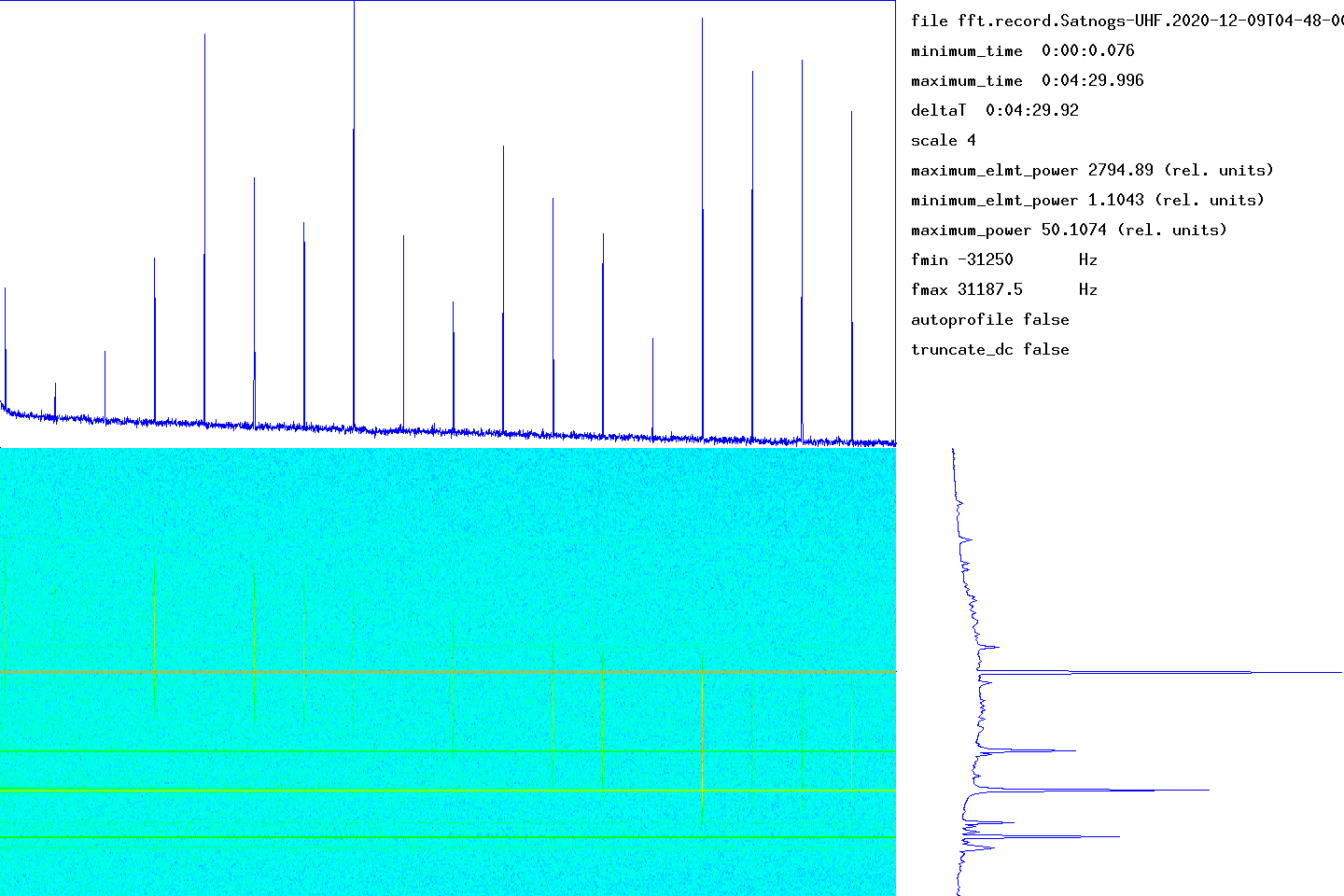Click the lowest green horizontal waterfall line

(448, 836)
